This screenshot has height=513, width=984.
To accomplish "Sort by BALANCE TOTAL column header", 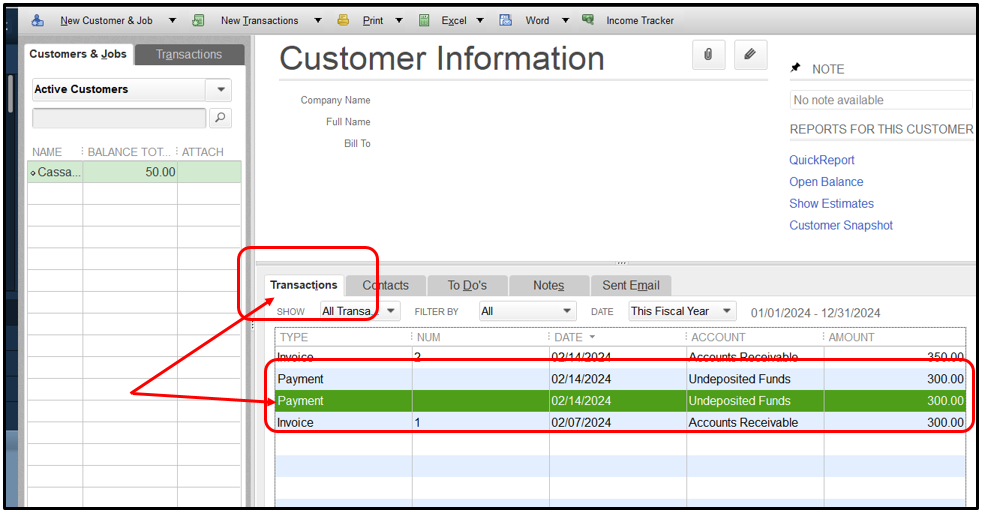I will pyautogui.click(x=129, y=152).
